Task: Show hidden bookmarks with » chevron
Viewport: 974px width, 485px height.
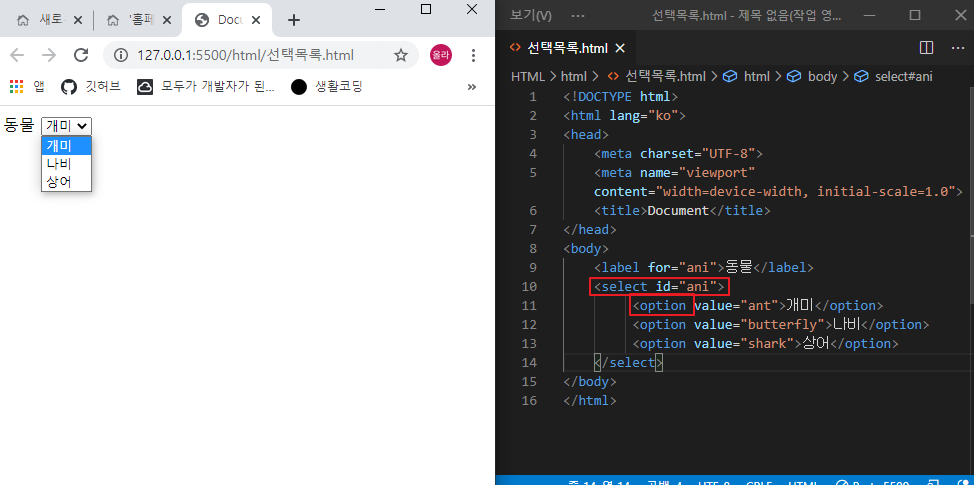Action: [x=471, y=87]
